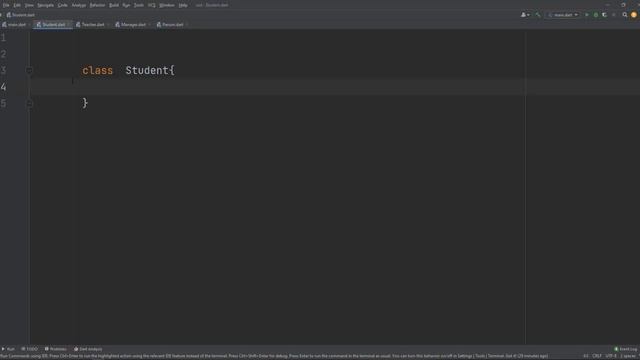
Task: Click the Student.dart breadcrumb in navigation bar
Action: 20,15
